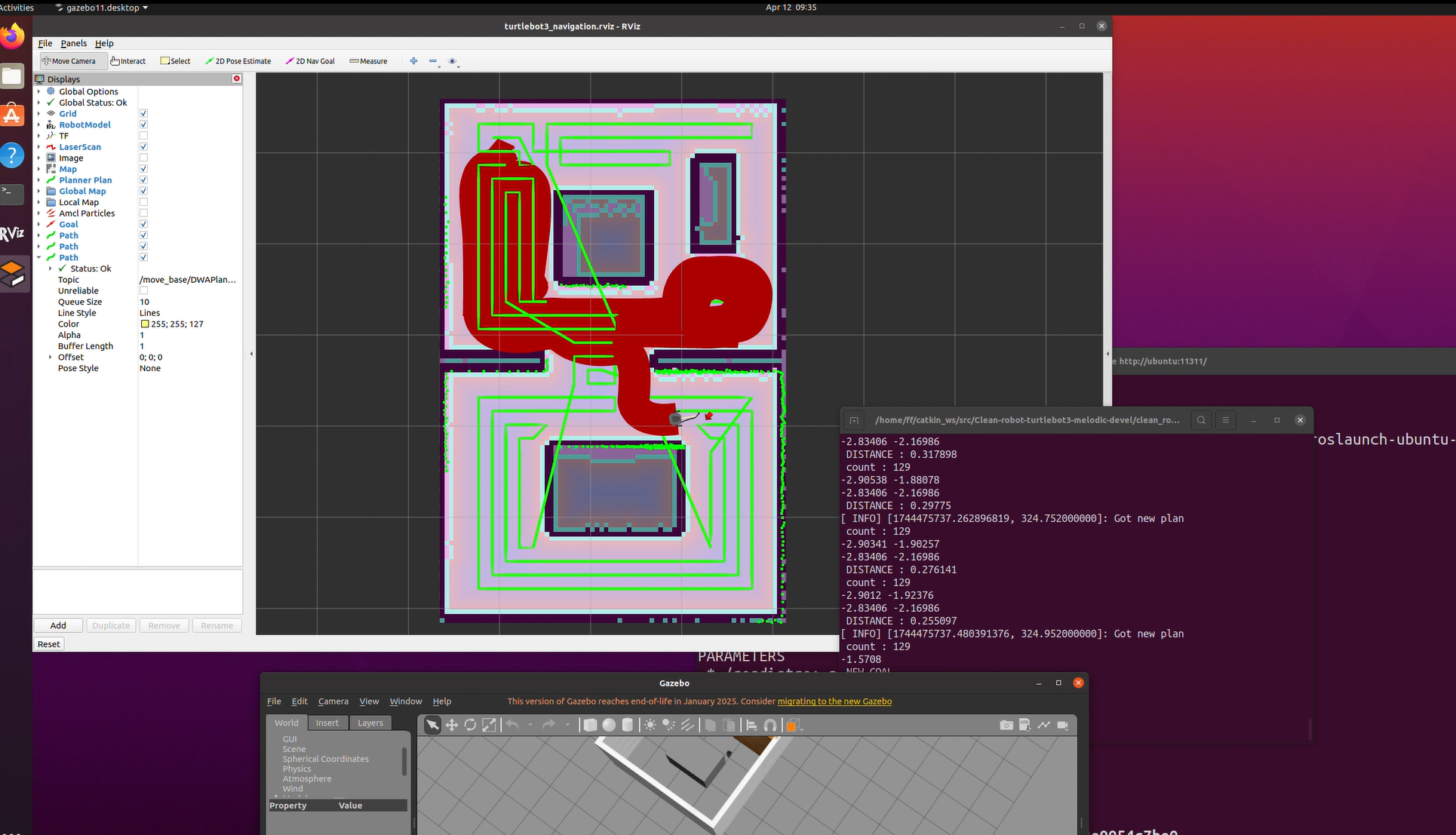This screenshot has height=835, width=1456.
Task: Expand the Offset property row
Action: pos(51,358)
